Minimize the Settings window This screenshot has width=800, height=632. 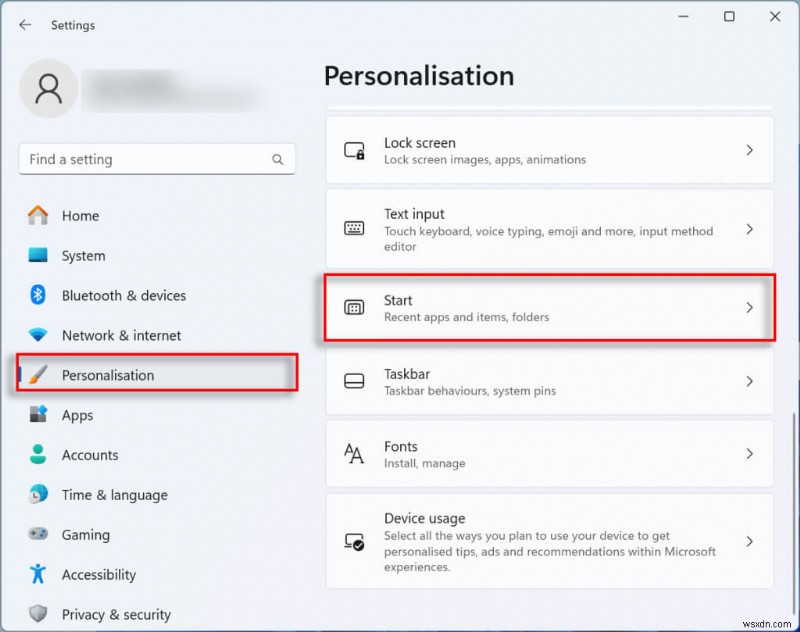coord(683,16)
